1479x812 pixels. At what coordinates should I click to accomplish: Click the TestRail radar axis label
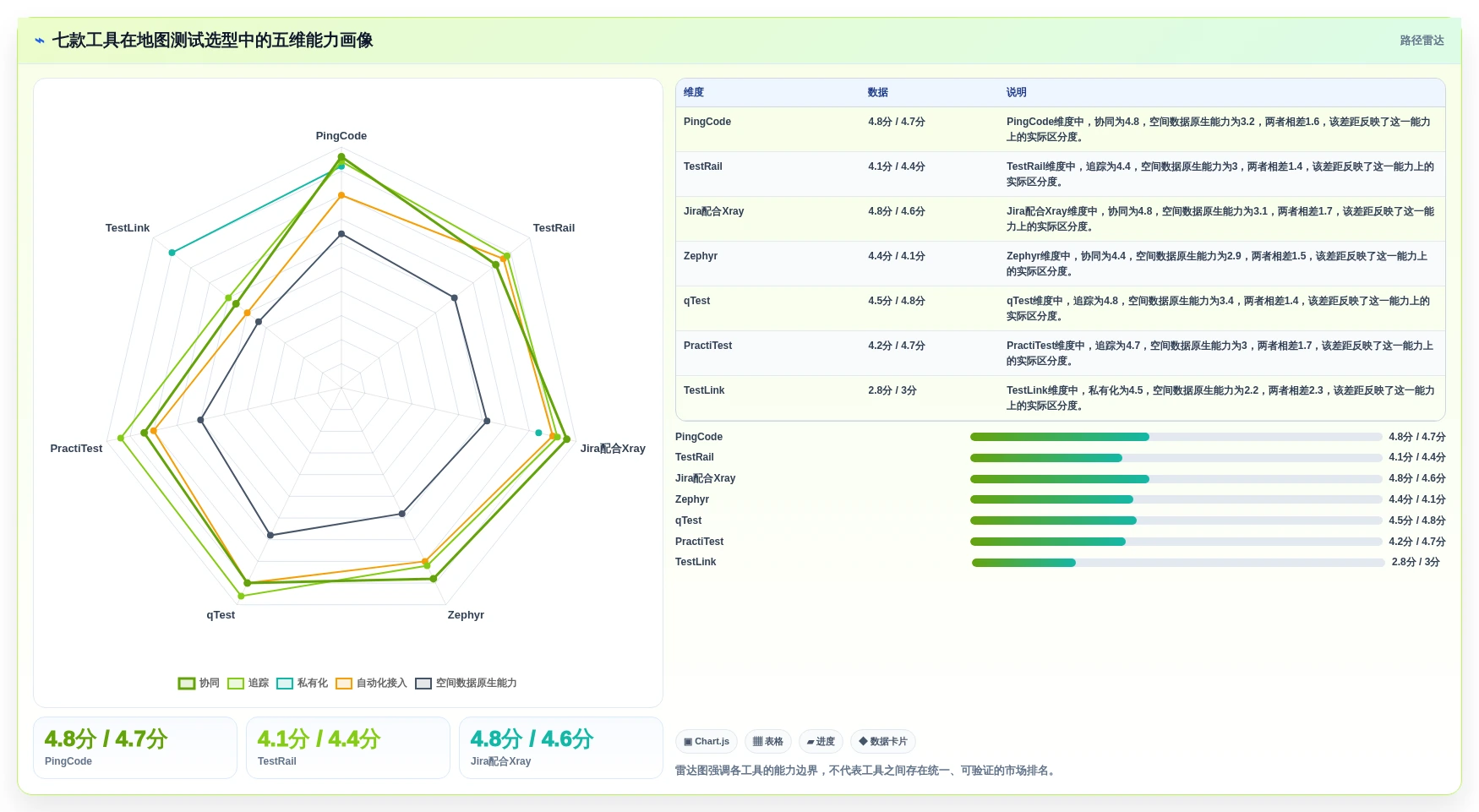tap(554, 228)
